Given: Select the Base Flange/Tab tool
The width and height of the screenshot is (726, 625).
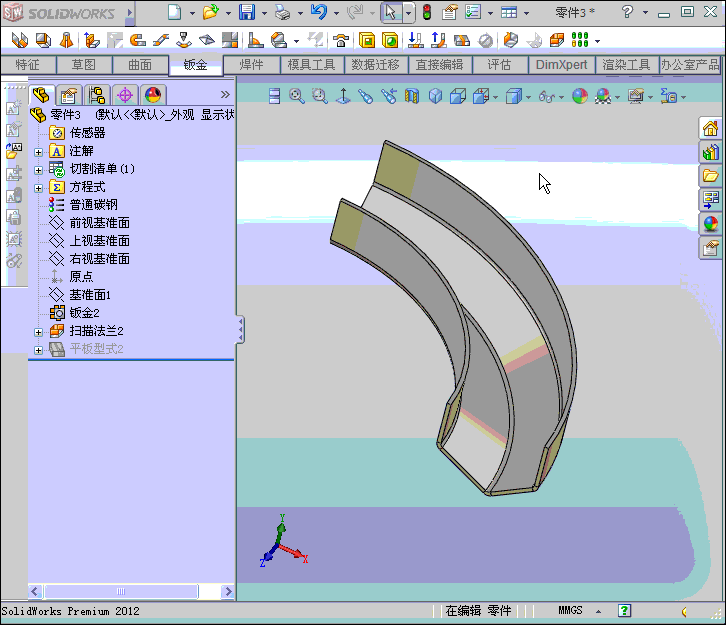Looking at the screenshot, I should [x=19, y=40].
